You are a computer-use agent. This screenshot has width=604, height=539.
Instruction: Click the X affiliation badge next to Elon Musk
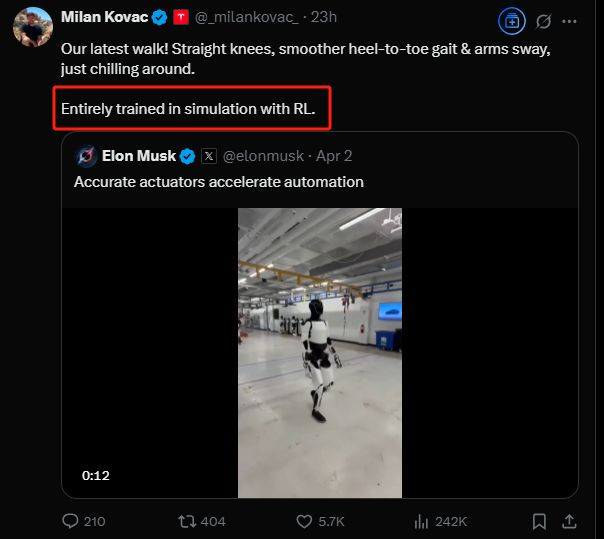pyautogui.click(x=209, y=156)
